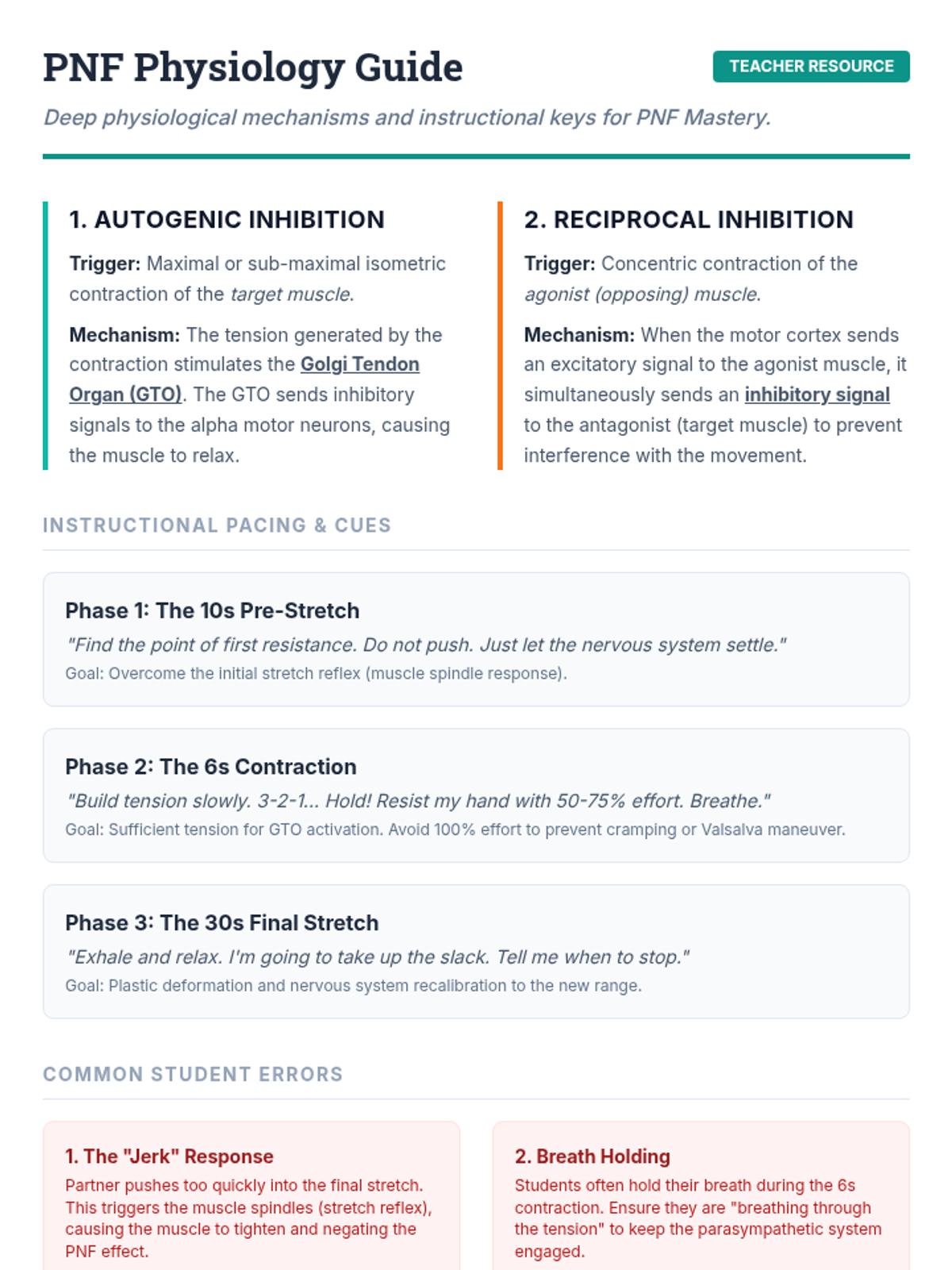Click the Common Student Errors section header
Image resolution: width=952 pixels, height=1270 pixels.
(x=193, y=1075)
